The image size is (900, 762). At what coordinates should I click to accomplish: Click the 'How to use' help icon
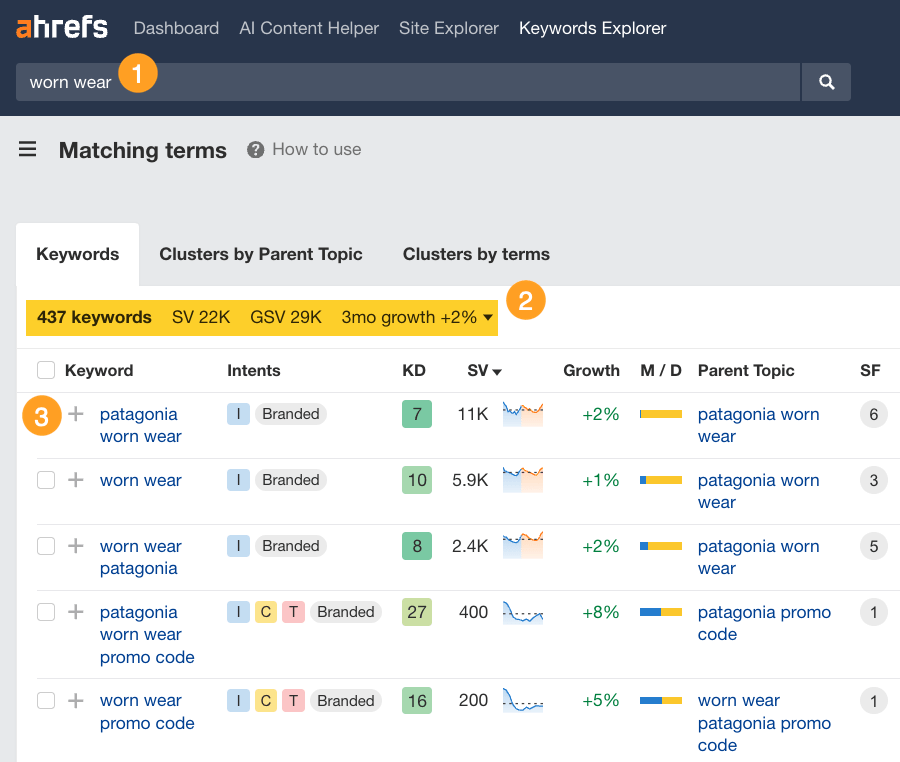[256, 149]
